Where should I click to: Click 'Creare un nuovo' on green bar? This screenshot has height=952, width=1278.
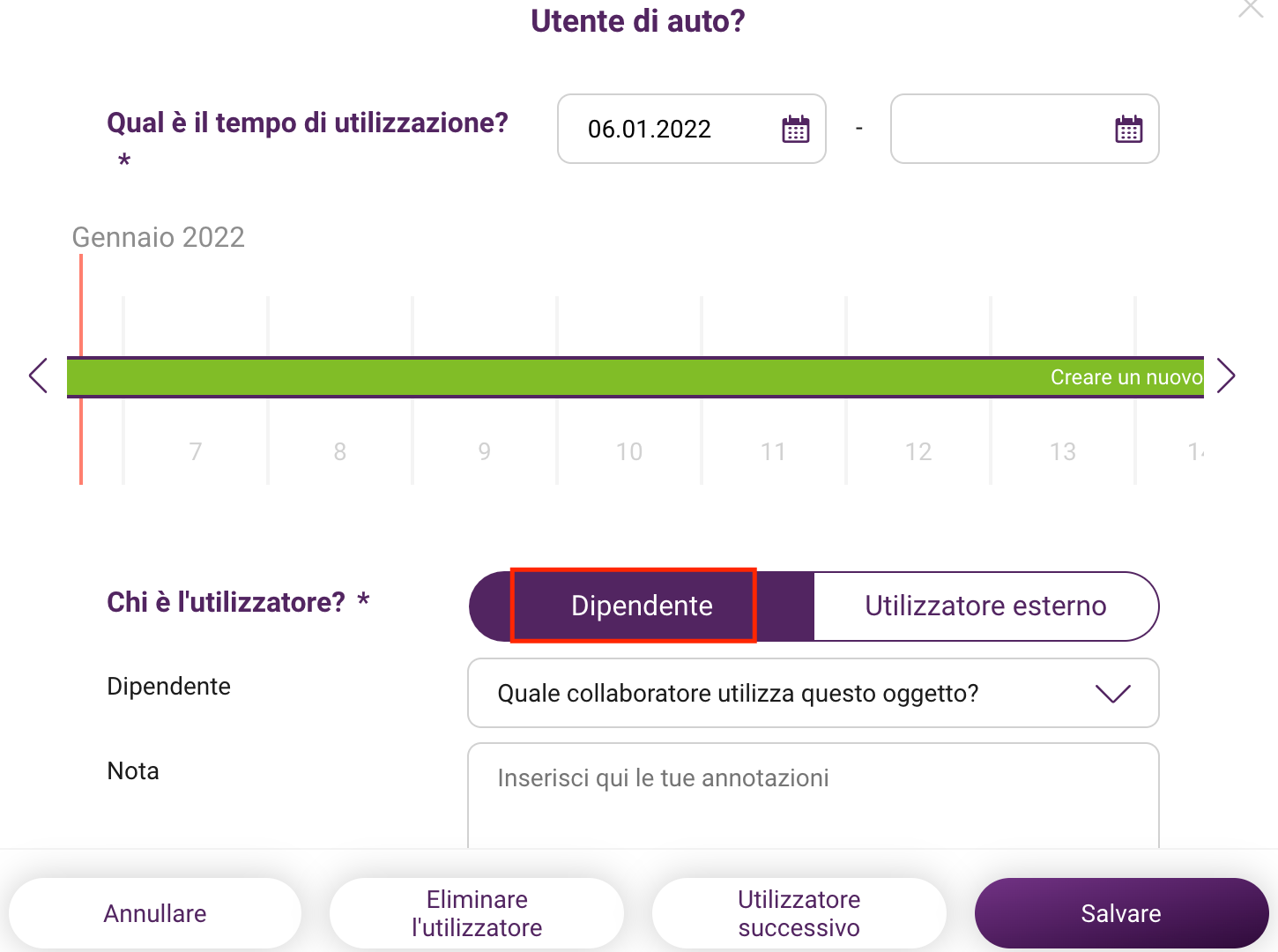click(x=1126, y=377)
